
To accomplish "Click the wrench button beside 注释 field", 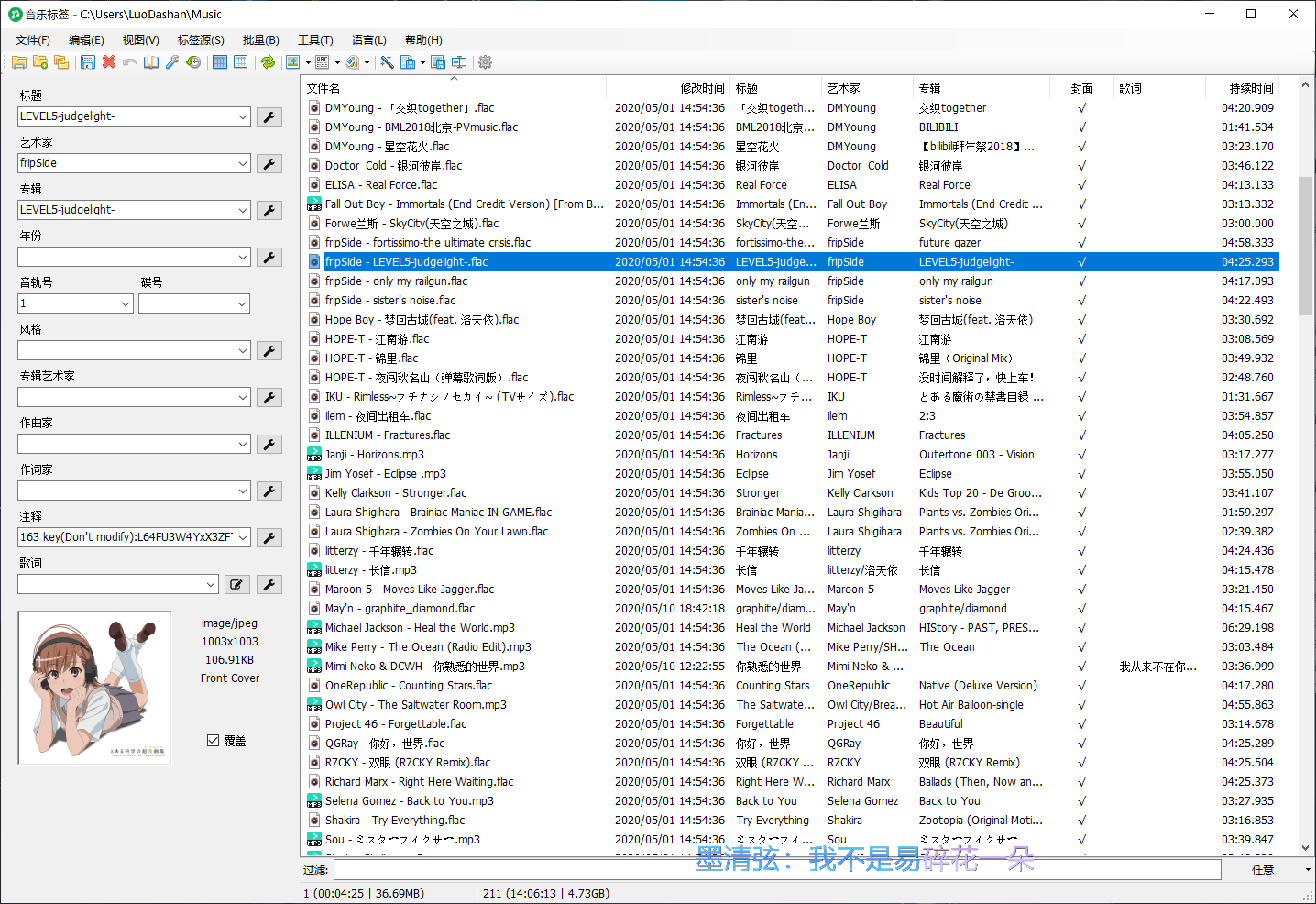I will (269, 538).
